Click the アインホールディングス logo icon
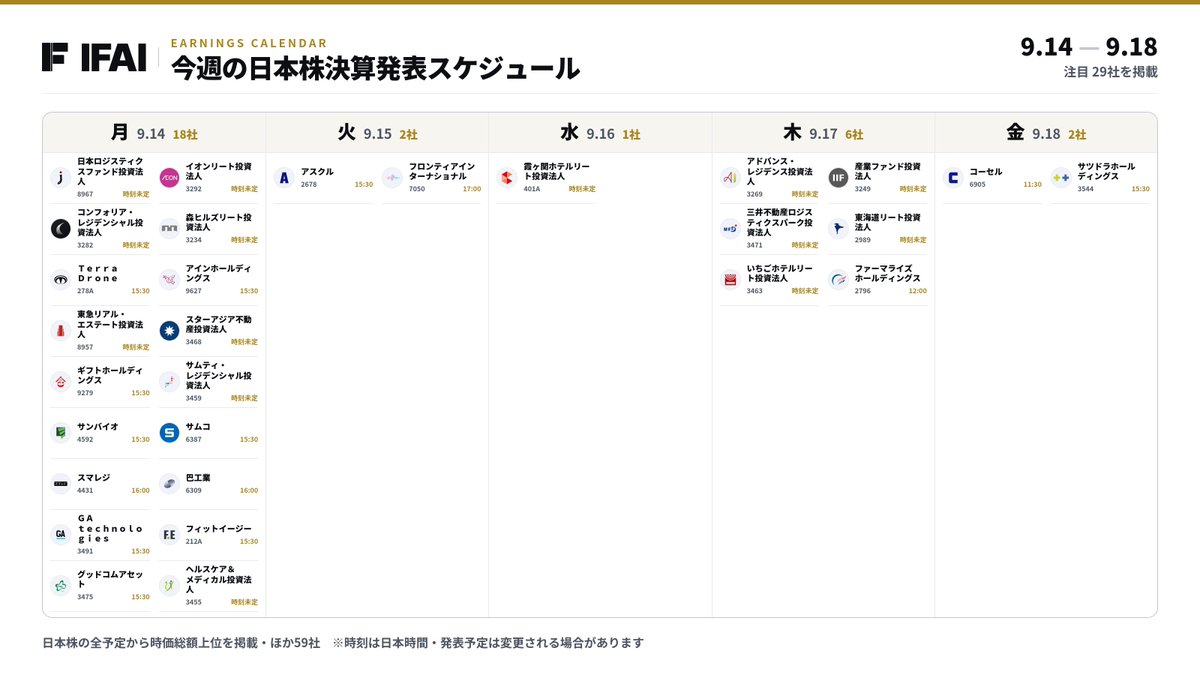 (x=169, y=280)
